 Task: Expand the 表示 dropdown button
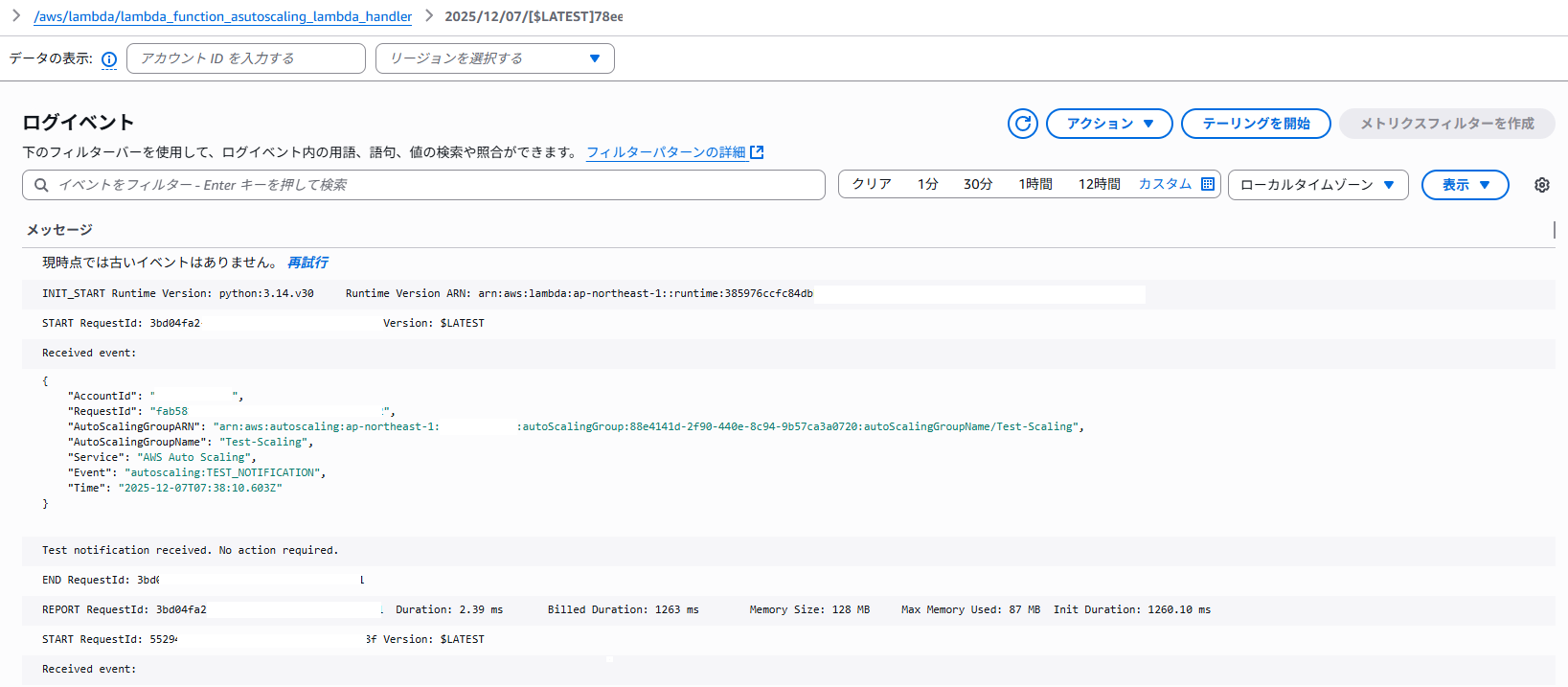1465,185
